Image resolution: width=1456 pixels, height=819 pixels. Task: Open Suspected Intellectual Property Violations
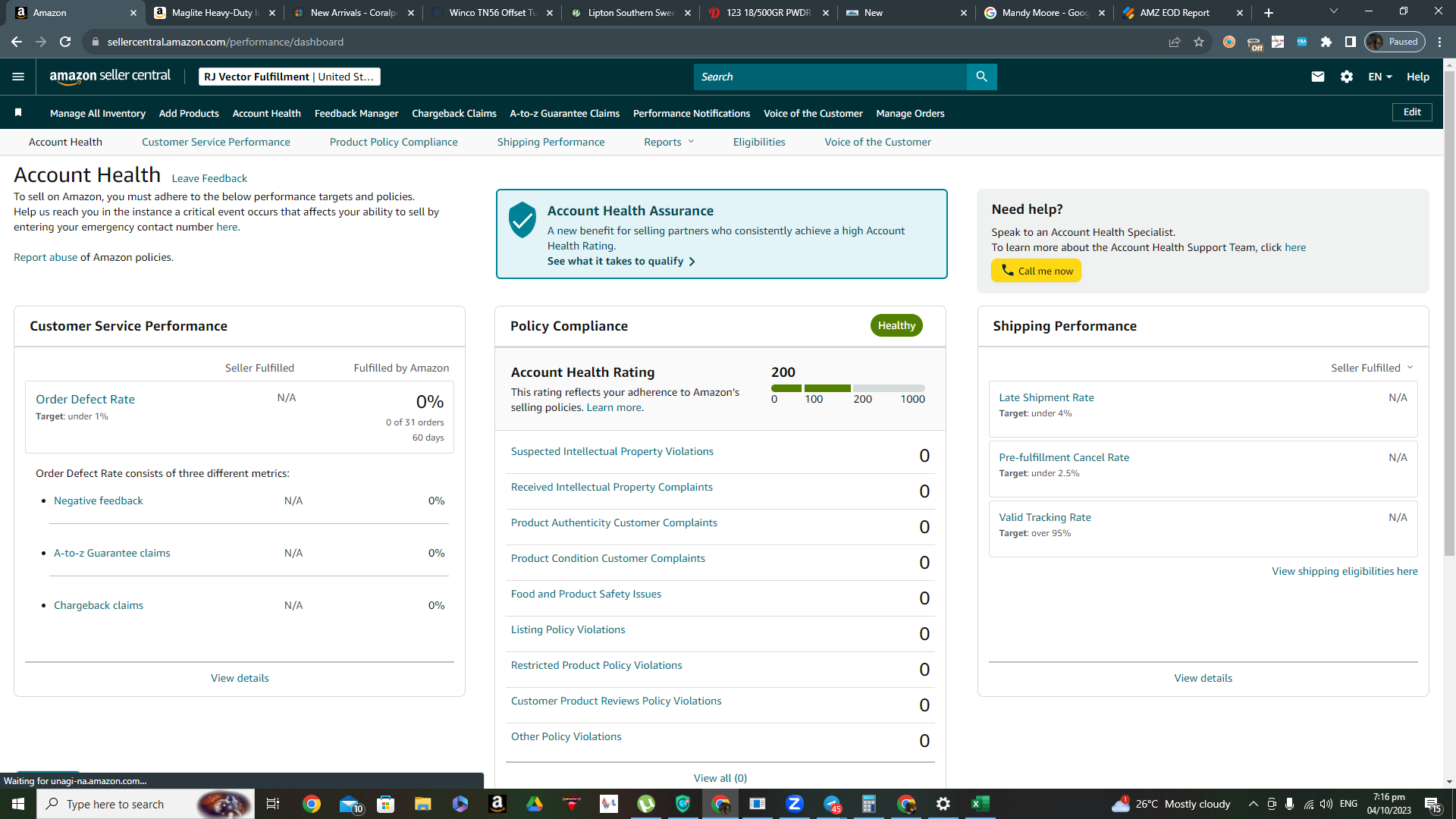(612, 451)
